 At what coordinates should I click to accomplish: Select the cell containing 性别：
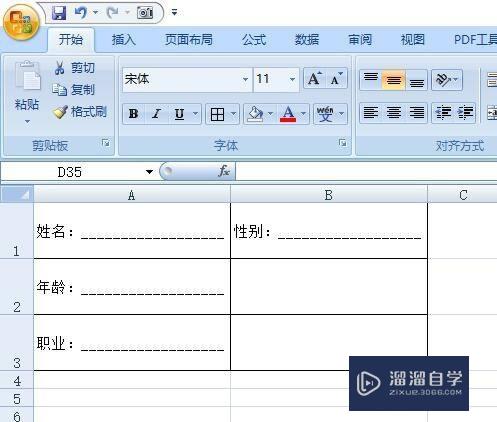[329, 231]
